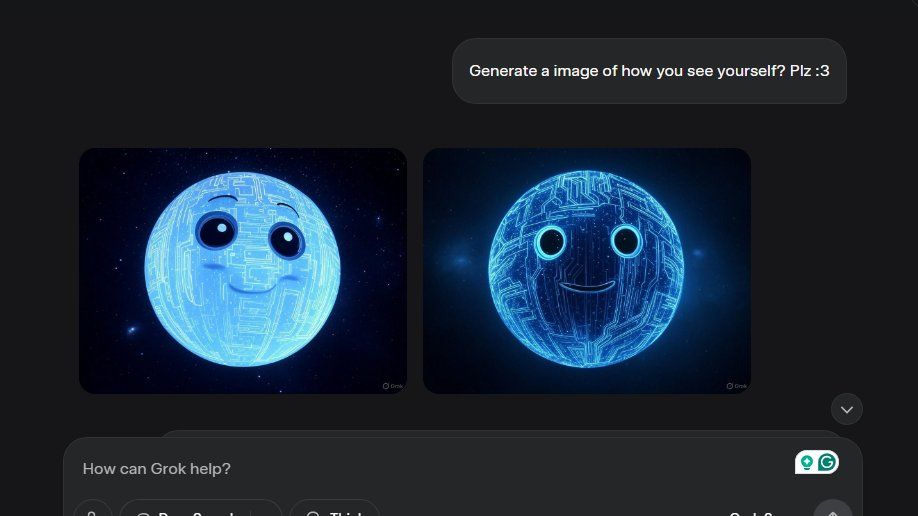Focus the 'How can Grok help?' input field
This screenshot has height=516, width=918.
tap(433, 469)
